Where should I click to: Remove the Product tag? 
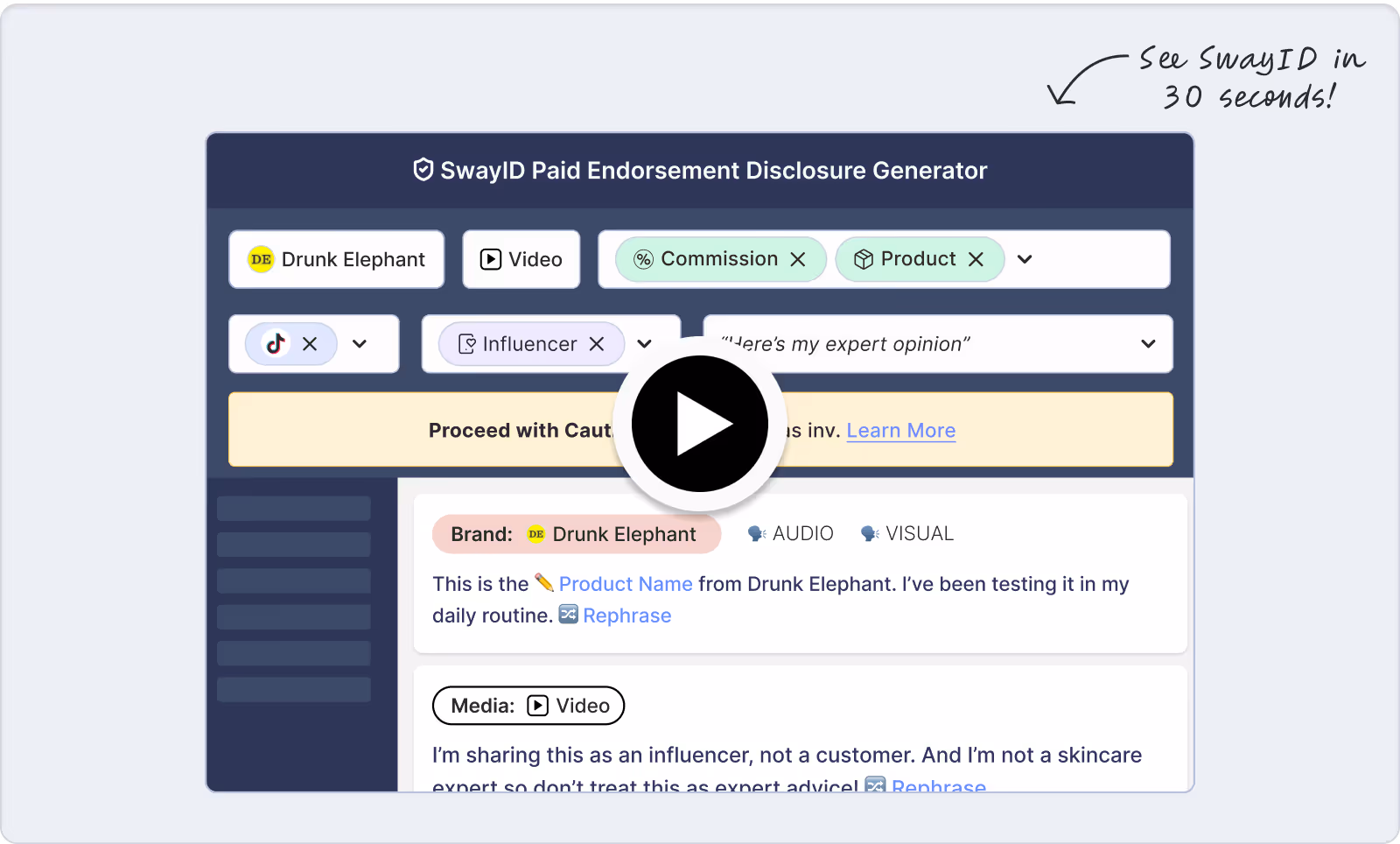point(976,259)
